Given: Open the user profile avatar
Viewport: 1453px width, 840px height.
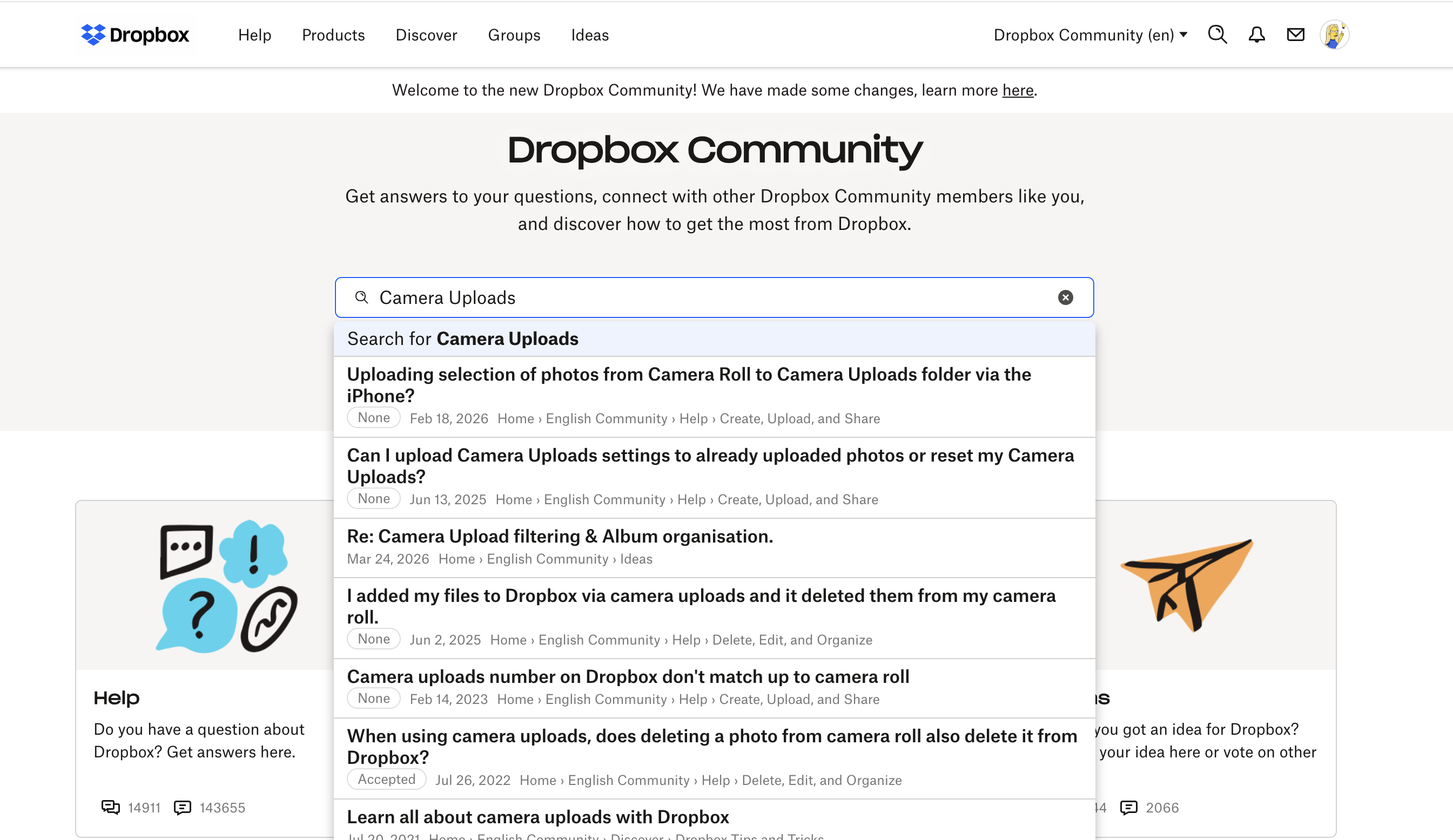Looking at the screenshot, I should coord(1334,35).
